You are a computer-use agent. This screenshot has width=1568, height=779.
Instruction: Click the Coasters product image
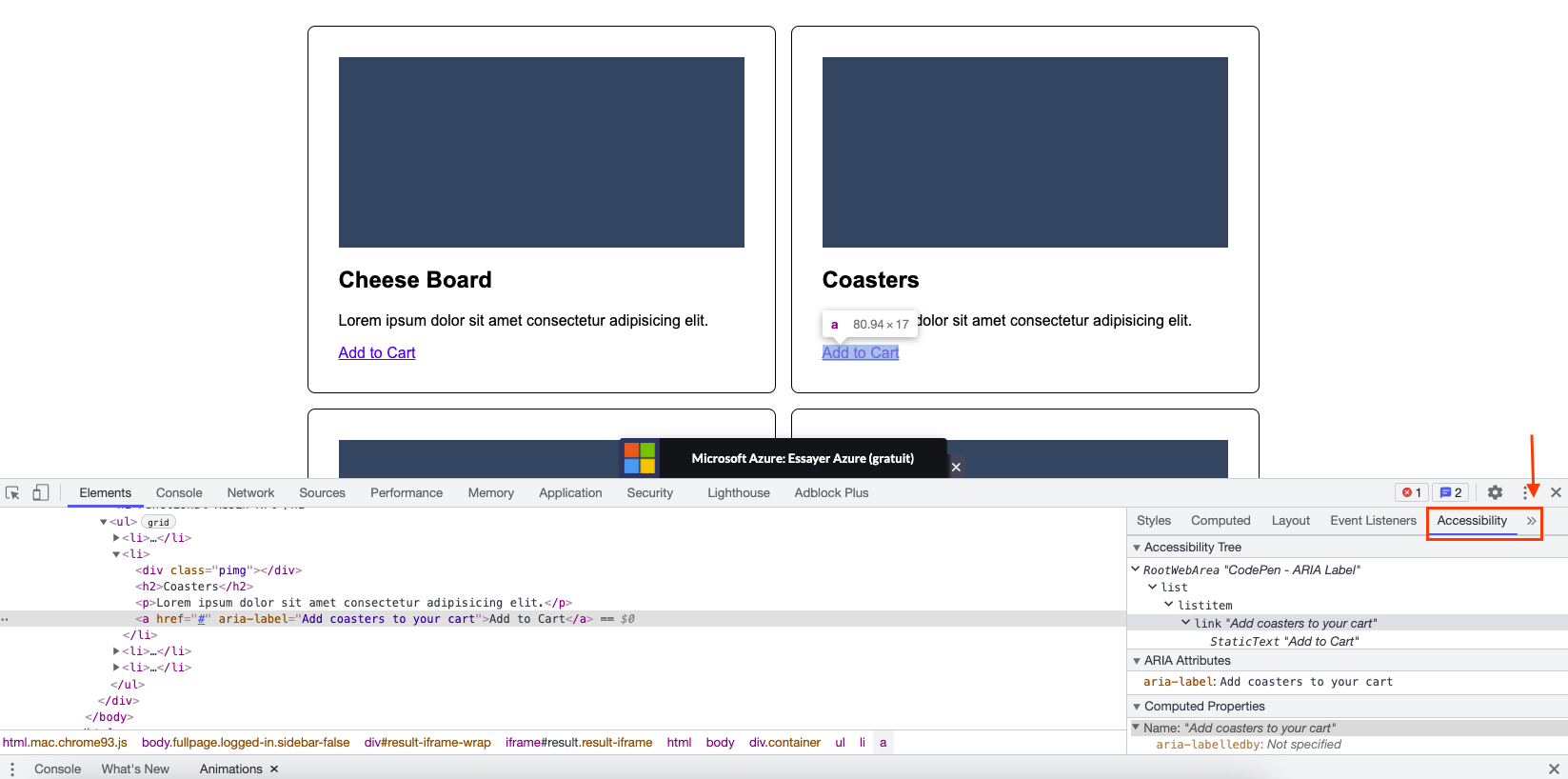pos(1025,152)
